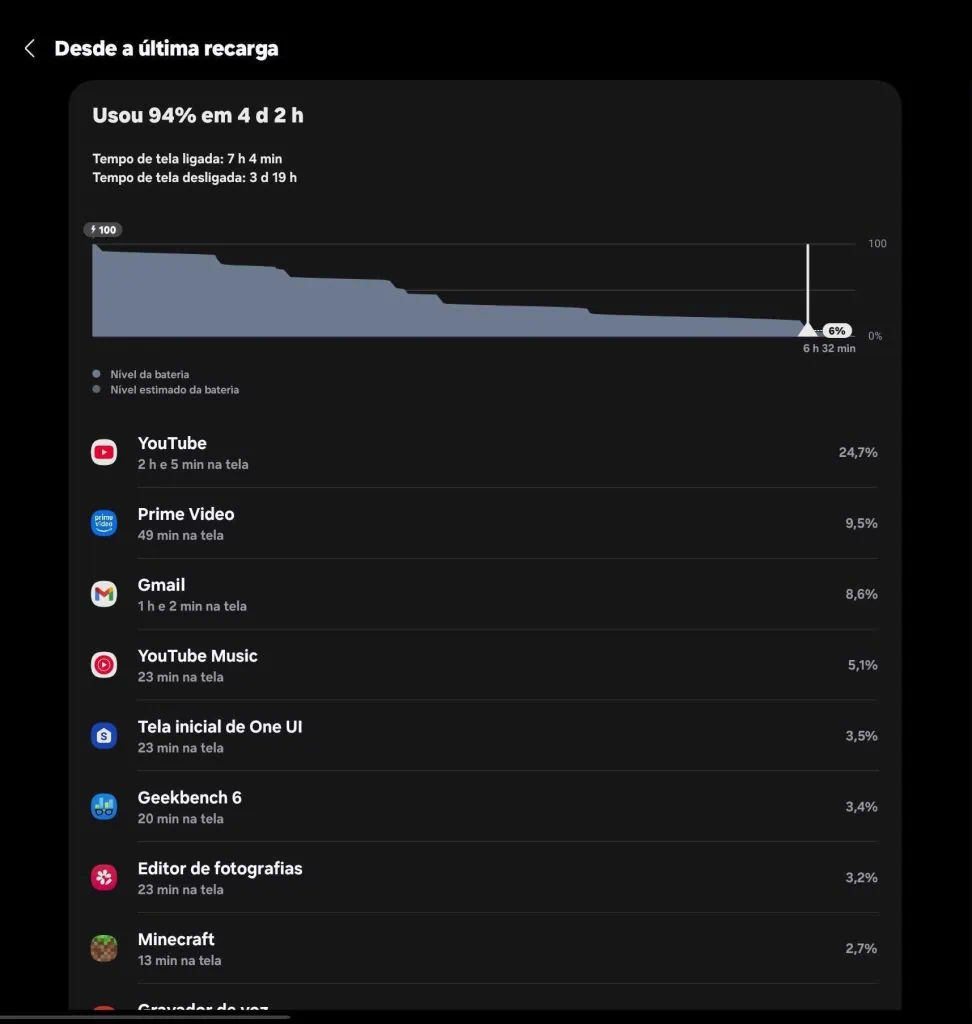This screenshot has height=1024, width=972.
Task: Select the Prime Video app icon
Action: click(x=104, y=523)
